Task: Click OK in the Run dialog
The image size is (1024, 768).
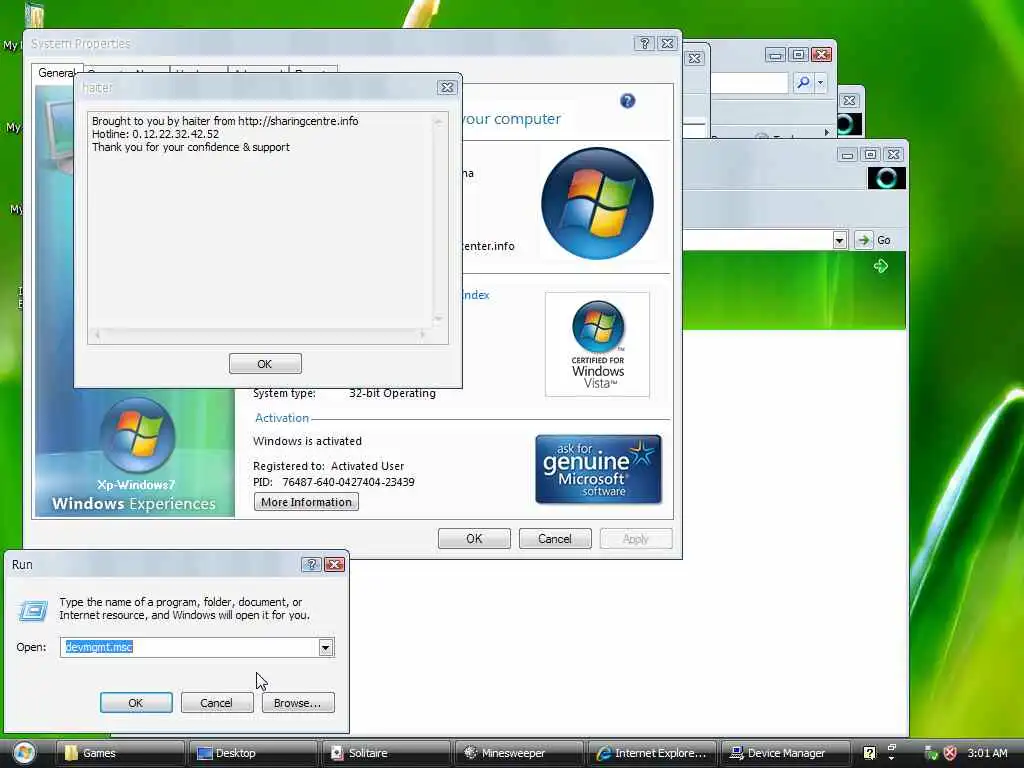Action: point(136,703)
